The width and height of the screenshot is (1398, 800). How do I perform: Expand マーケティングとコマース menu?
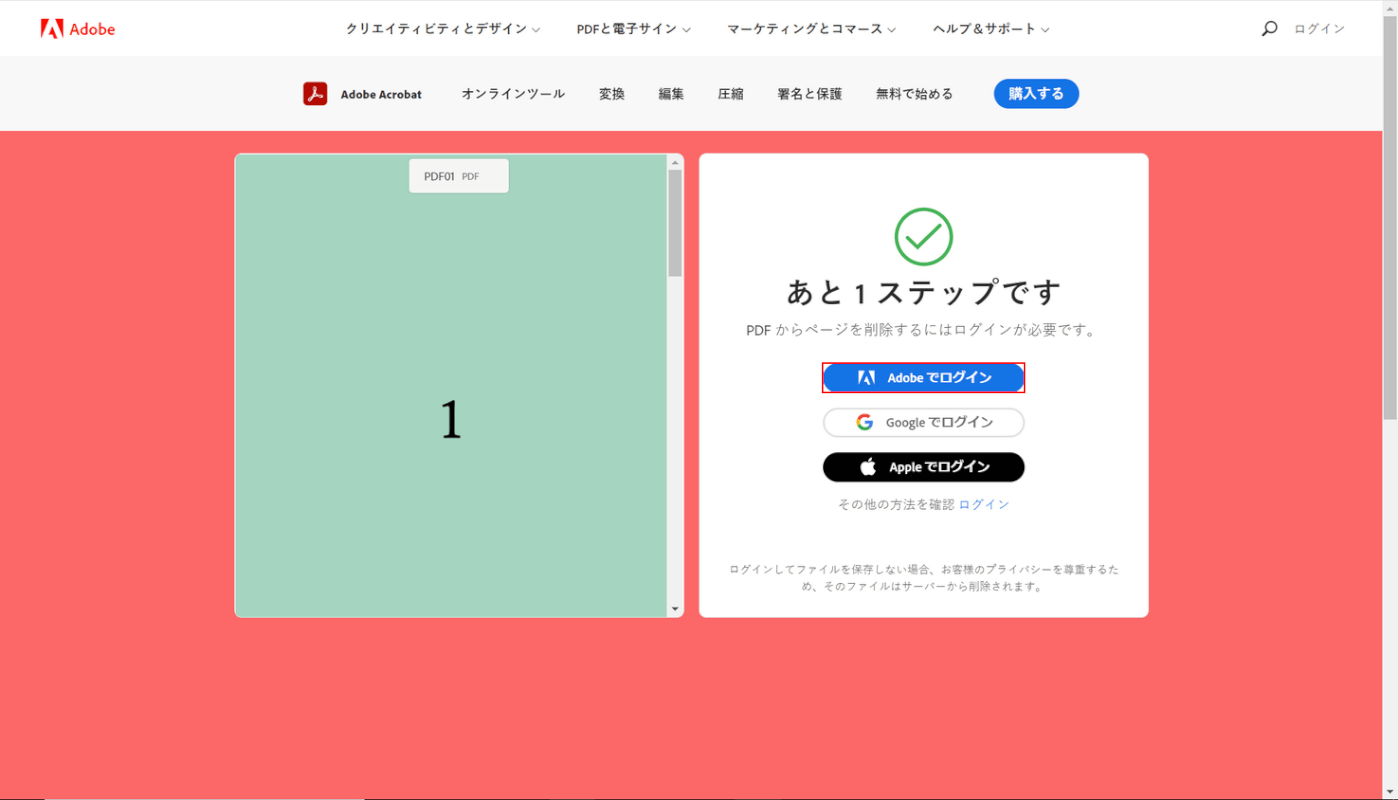pyautogui.click(x=811, y=29)
